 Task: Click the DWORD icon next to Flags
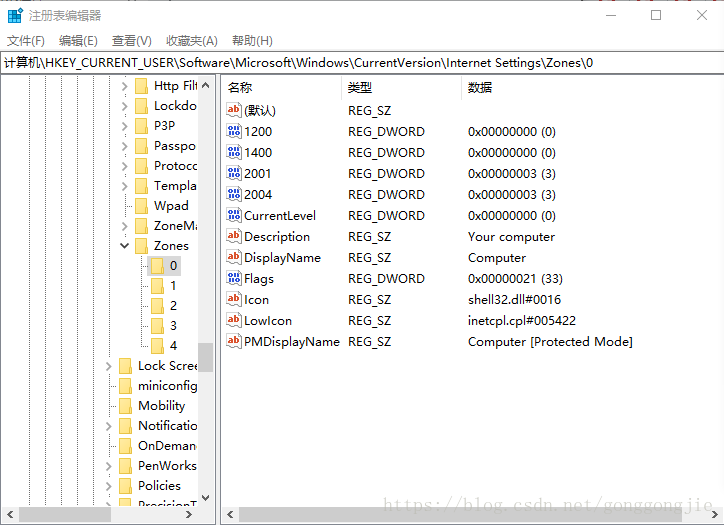(234, 278)
